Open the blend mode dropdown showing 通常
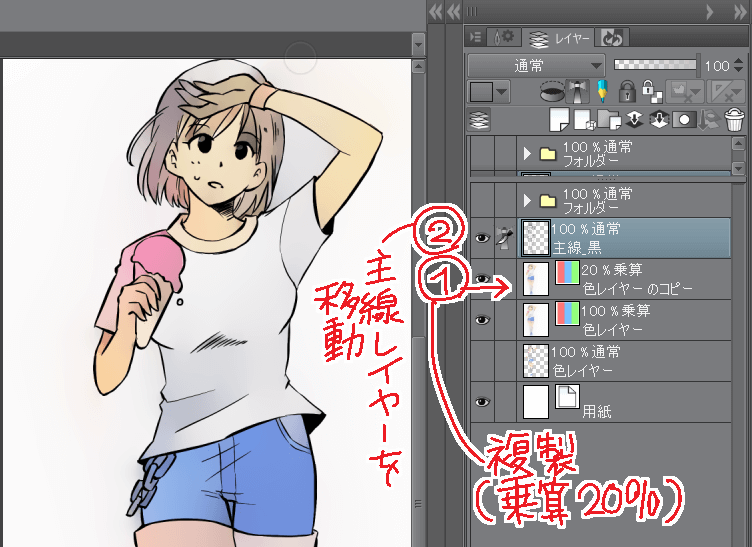This screenshot has height=547, width=752. coord(536,65)
